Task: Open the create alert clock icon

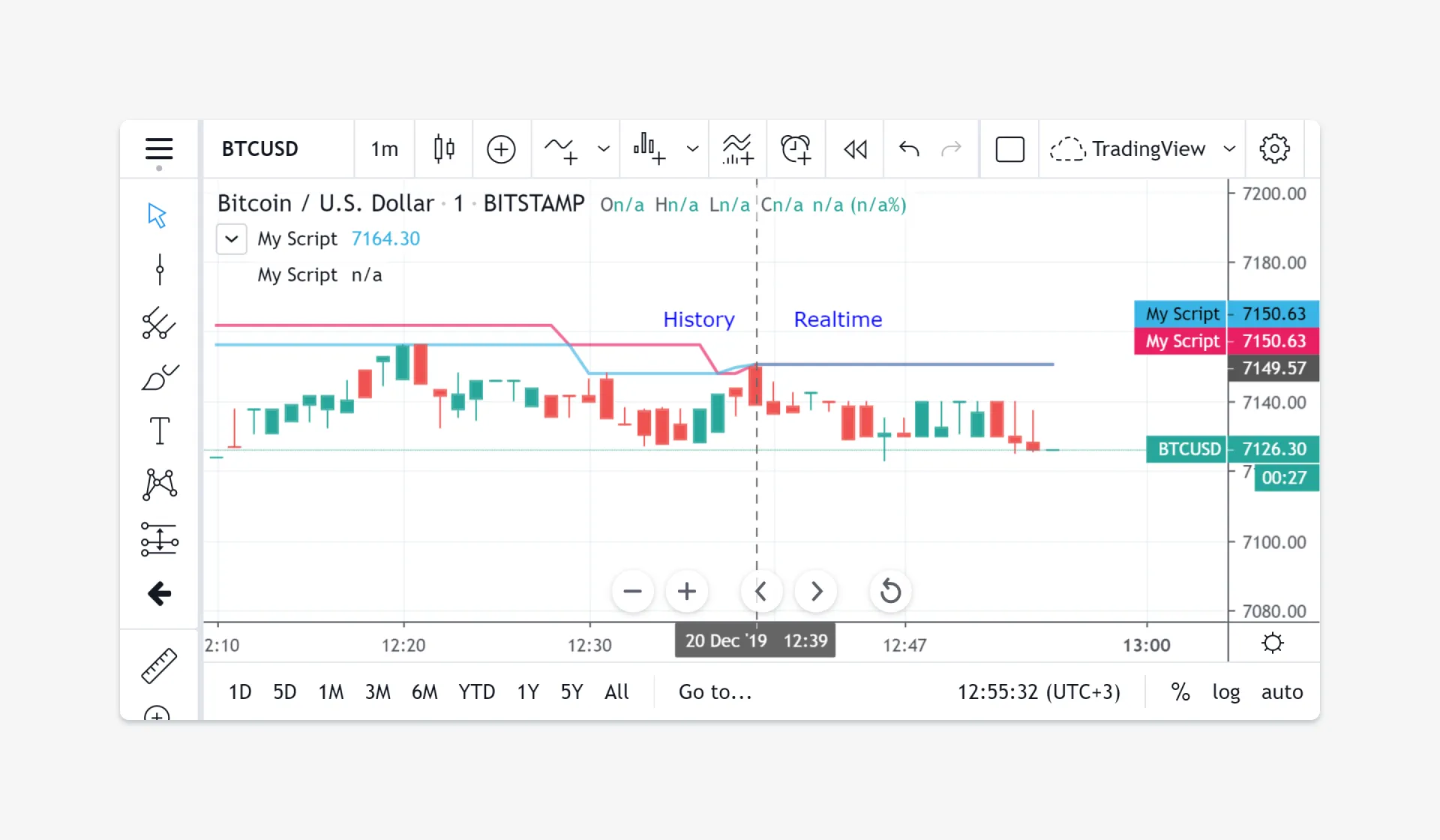Action: pos(795,148)
